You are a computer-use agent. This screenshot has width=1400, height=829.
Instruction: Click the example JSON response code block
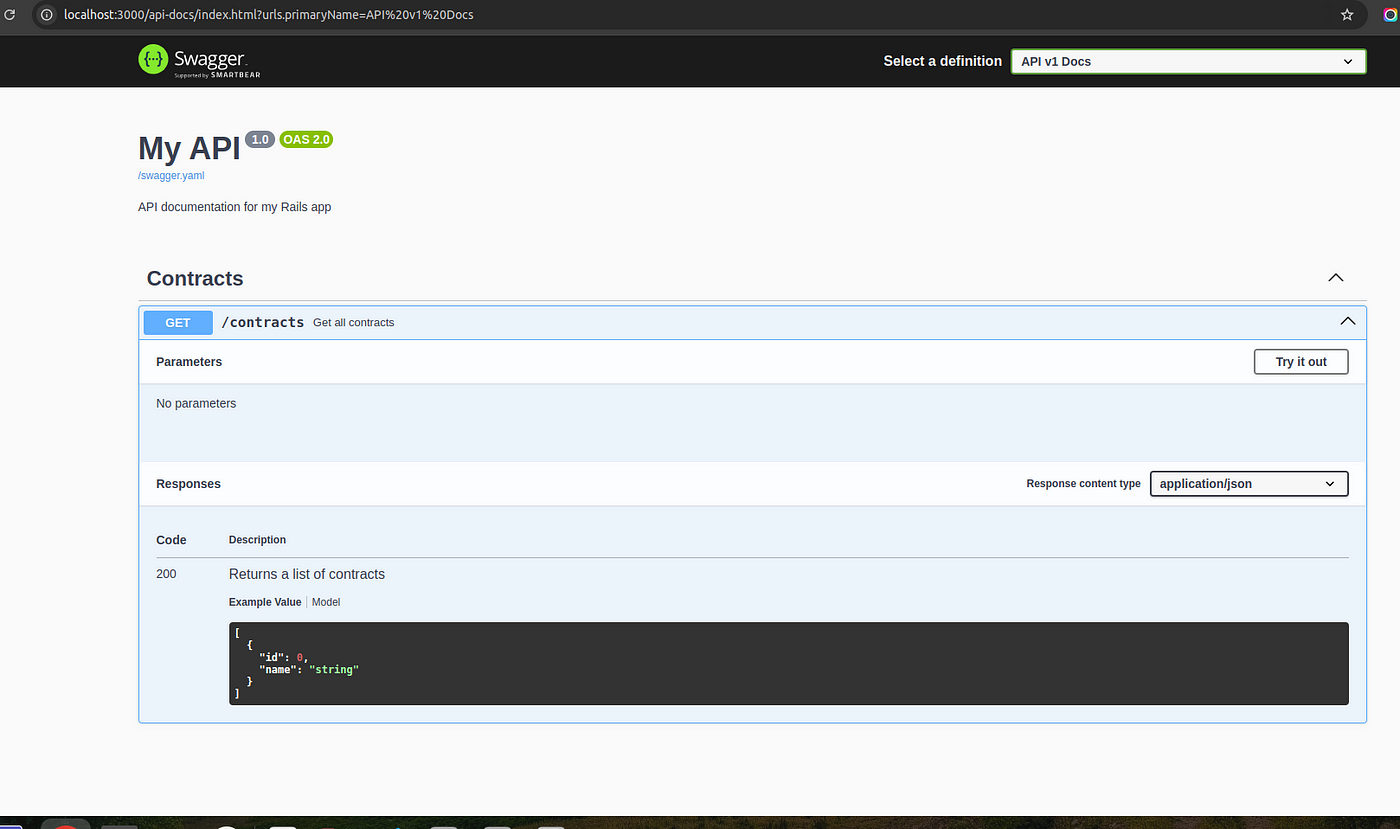coord(788,663)
